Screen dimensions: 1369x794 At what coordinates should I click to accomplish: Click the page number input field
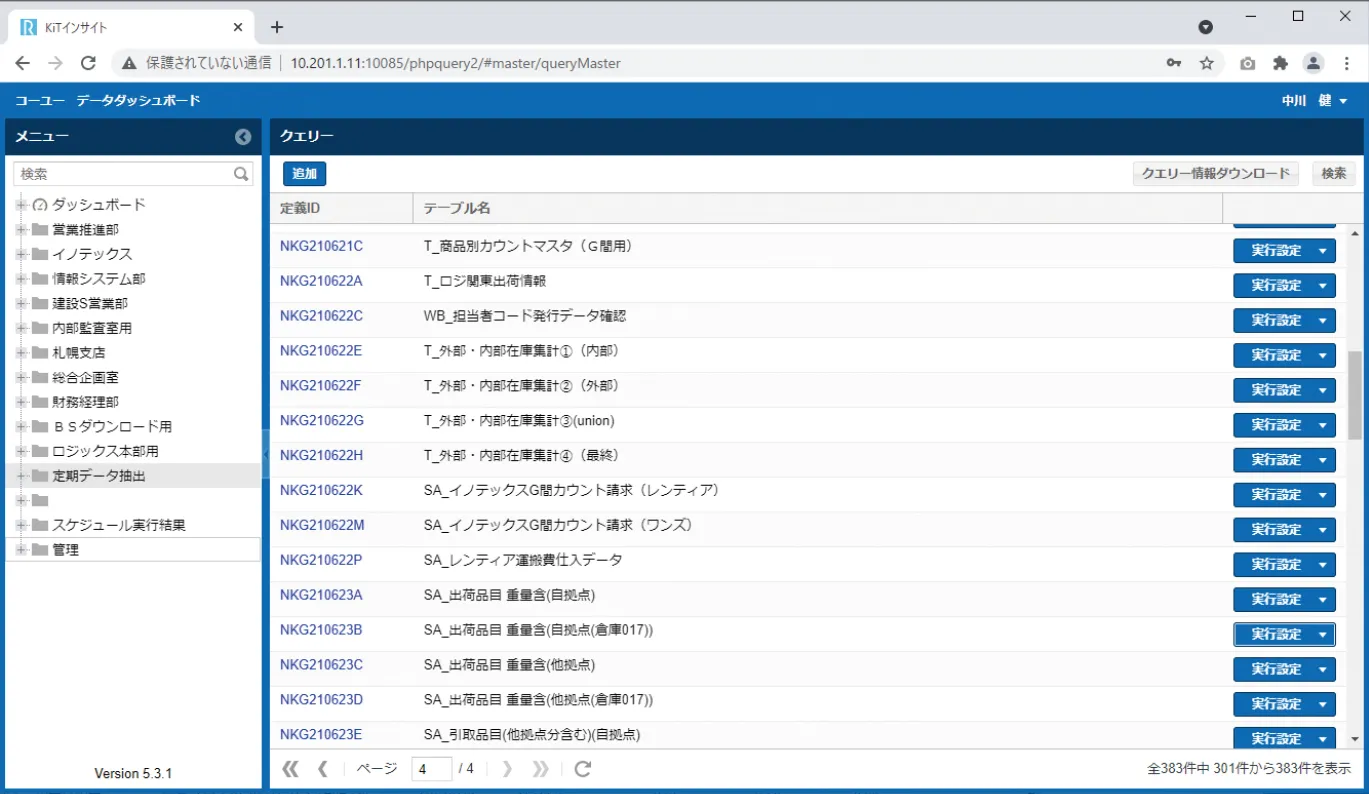(x=430, y=769)
